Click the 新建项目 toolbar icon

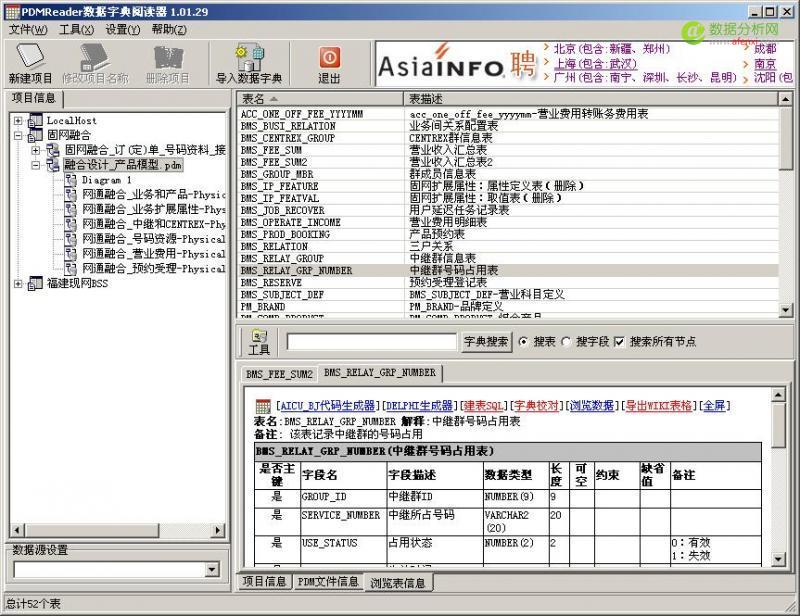tap(30, 57)
